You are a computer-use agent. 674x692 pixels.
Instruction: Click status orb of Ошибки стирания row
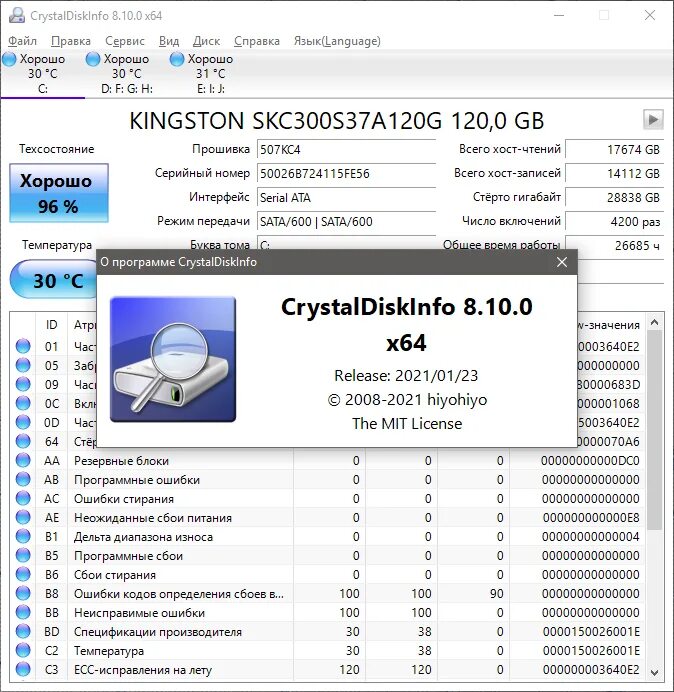point(23,498)
